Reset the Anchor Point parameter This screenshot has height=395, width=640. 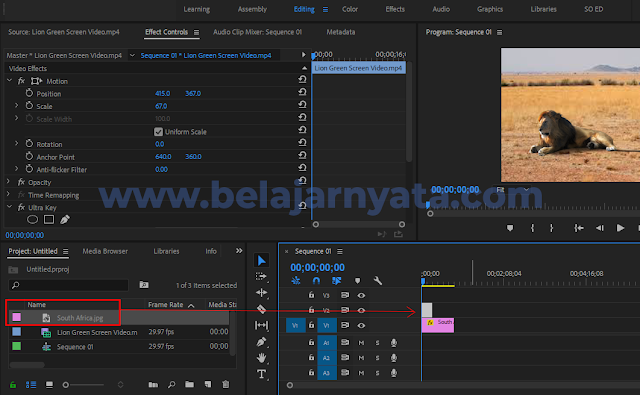[302, 155]
